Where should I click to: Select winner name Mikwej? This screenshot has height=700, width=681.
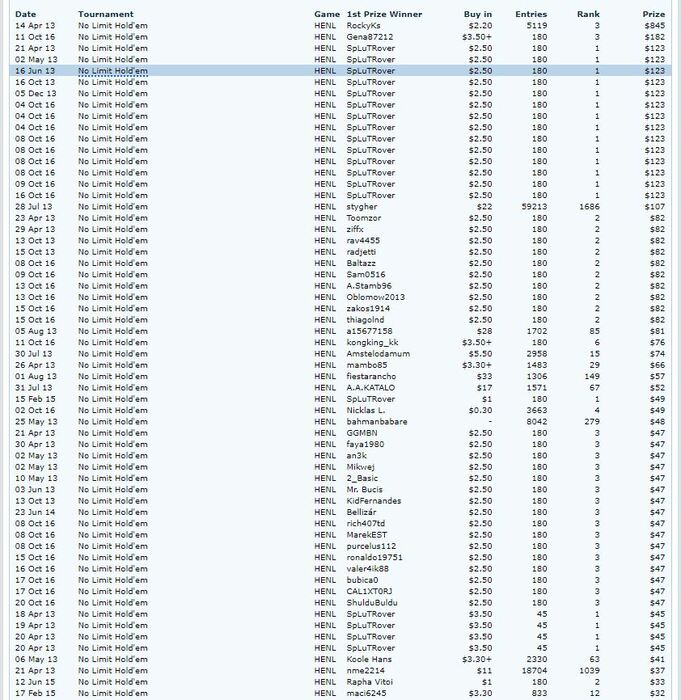click(360, 467)
